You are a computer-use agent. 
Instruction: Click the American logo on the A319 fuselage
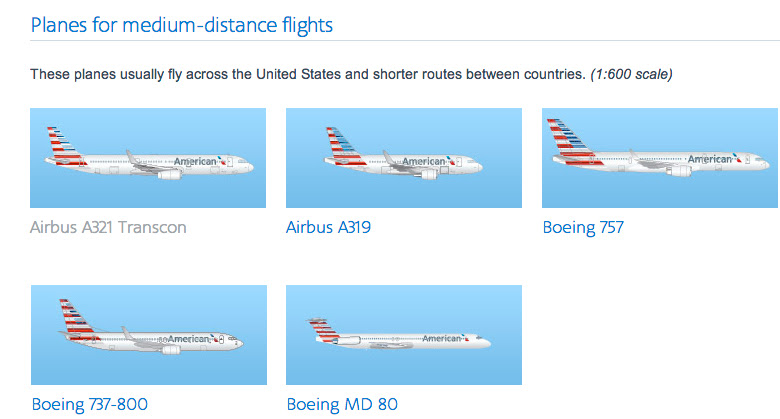(423, 161)
